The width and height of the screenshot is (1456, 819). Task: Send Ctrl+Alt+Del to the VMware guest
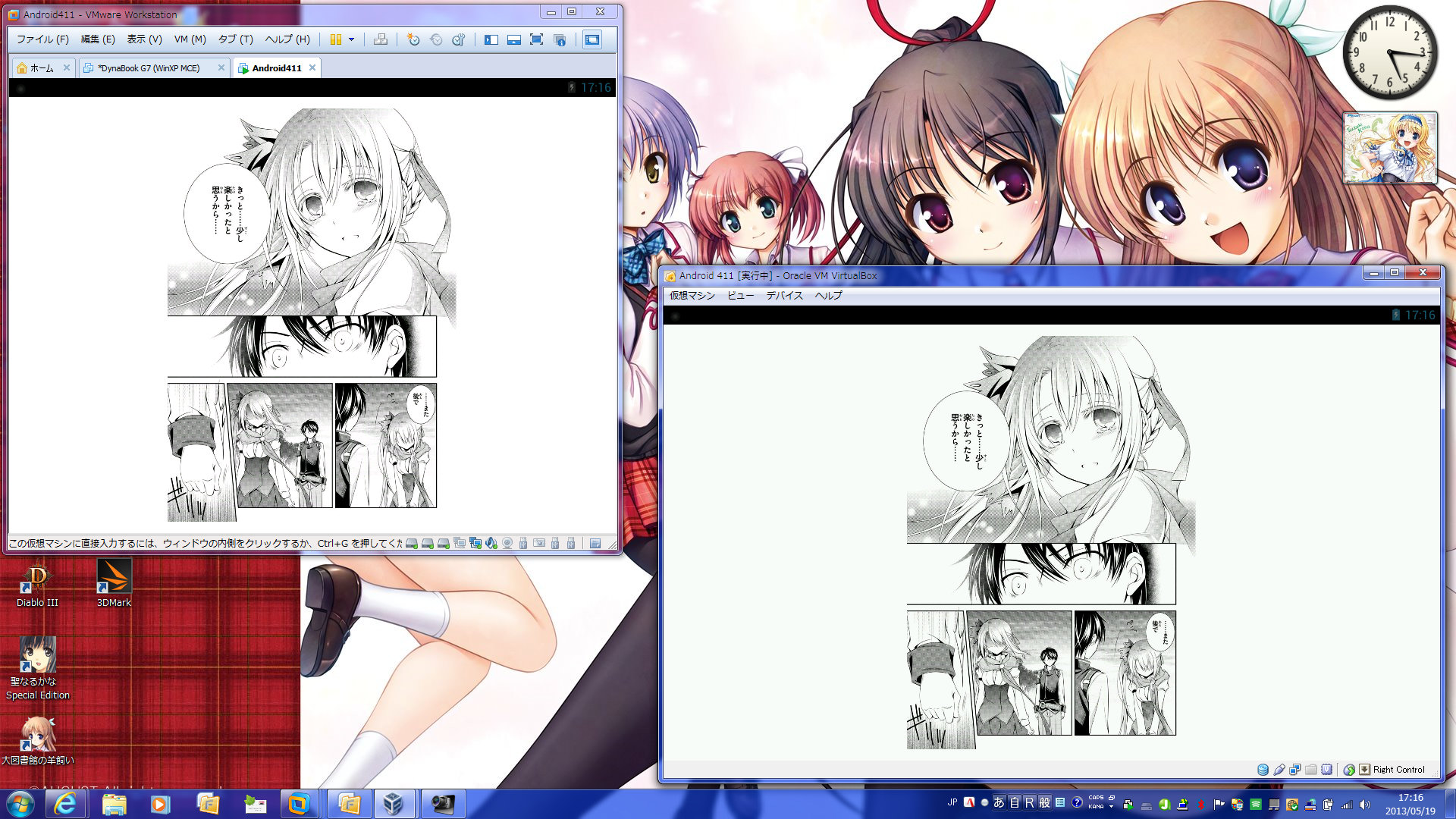[381, 39]
